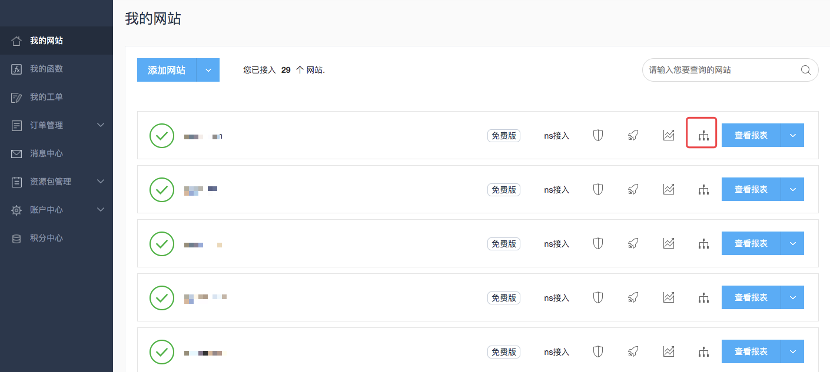This screenshot has height=372, width=830.
Task: Open the dropdown next to first 查看报表
Action: coord(792,135)
